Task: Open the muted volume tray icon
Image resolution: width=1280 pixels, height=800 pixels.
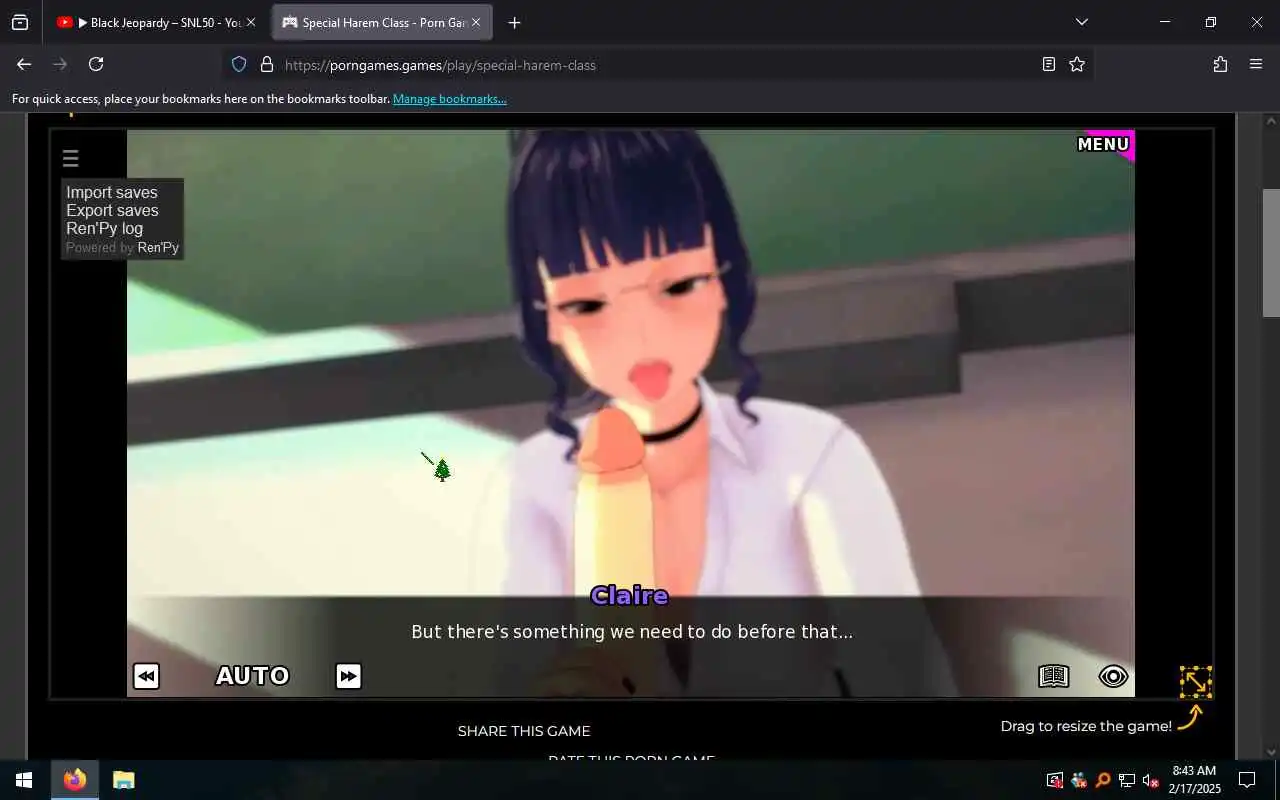Action: pos(1150,780)
